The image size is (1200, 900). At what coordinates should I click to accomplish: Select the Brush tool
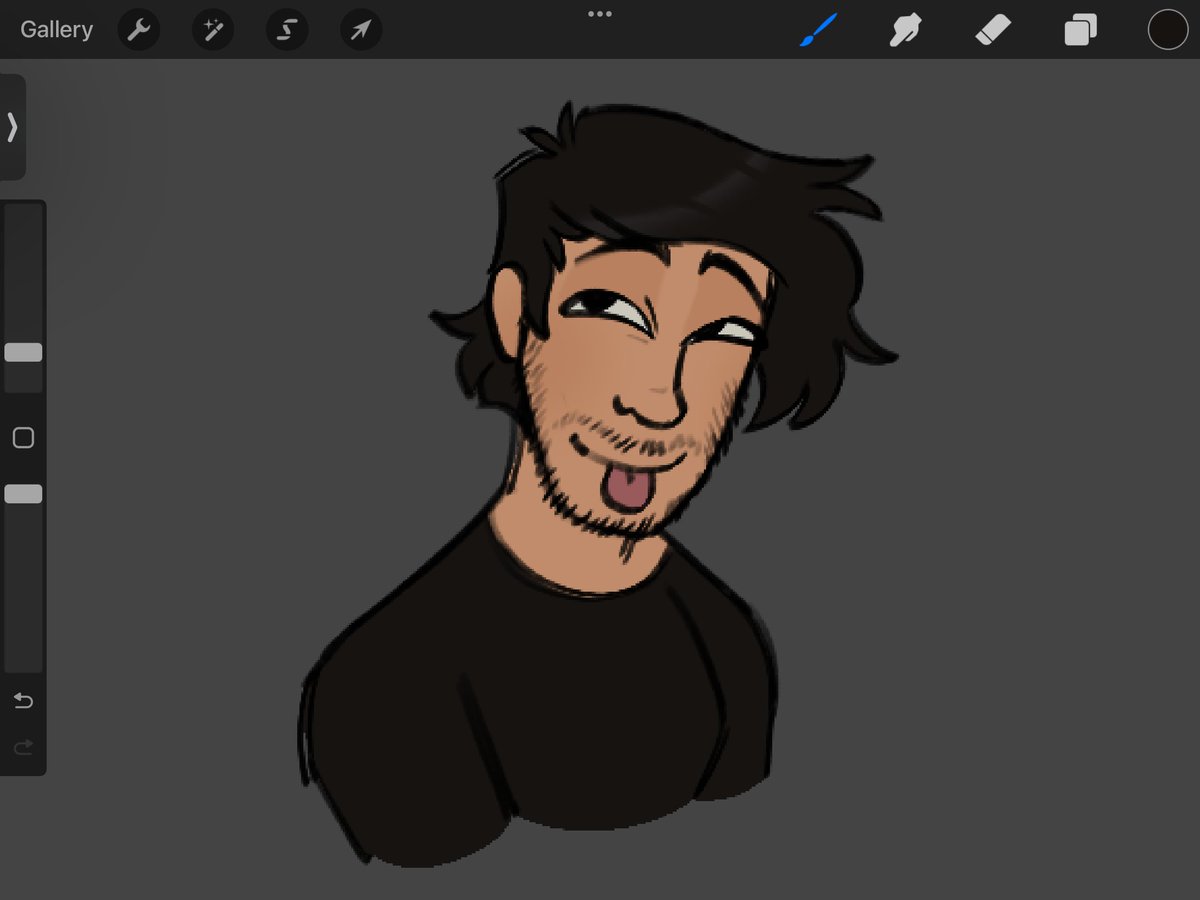[x=817, y=30]
